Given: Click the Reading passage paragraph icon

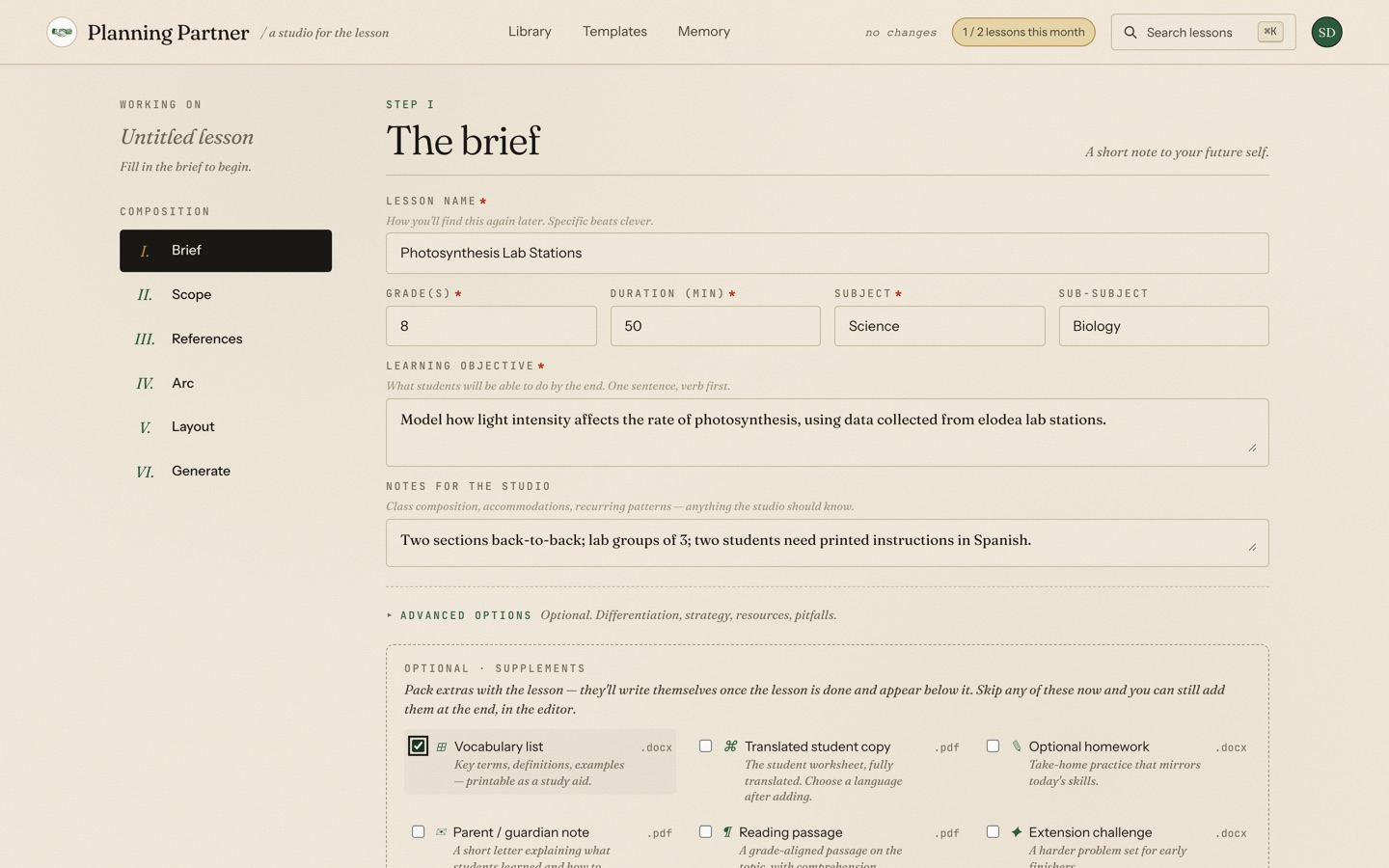Looking at the screenshot, I should [727, 831].
